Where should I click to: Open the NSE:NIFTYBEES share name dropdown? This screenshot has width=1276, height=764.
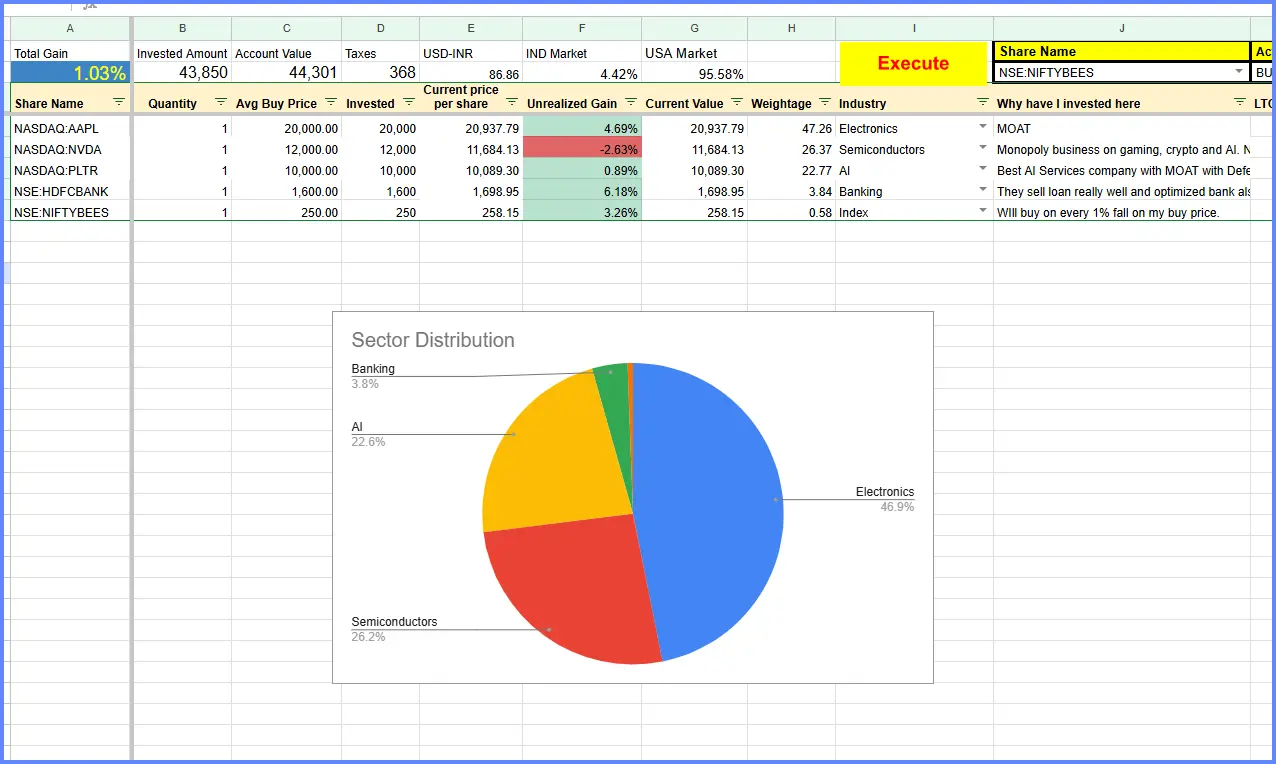pos(1239,72)
